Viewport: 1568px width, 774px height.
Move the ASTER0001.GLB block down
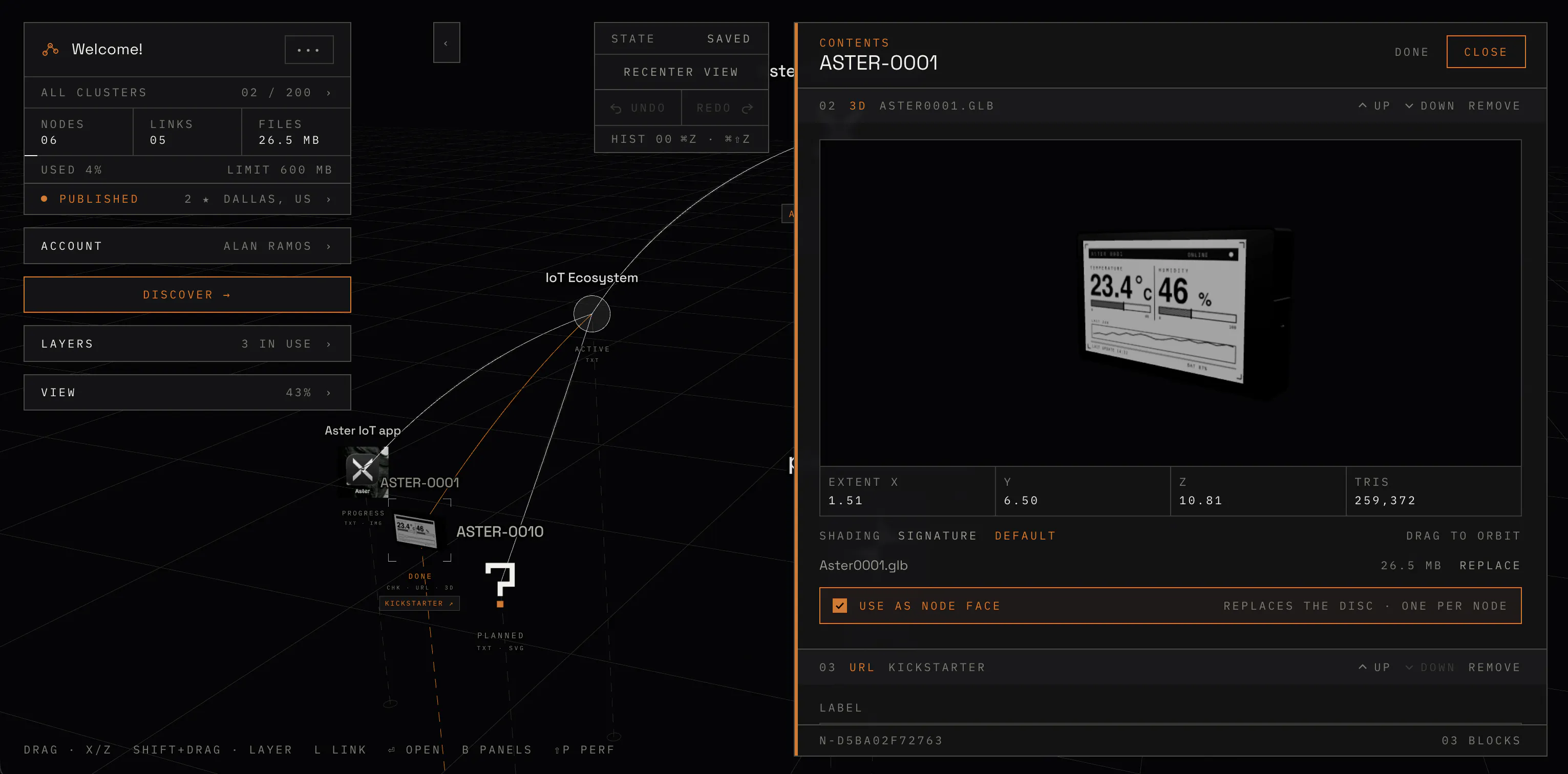(x=1429, y=106)
